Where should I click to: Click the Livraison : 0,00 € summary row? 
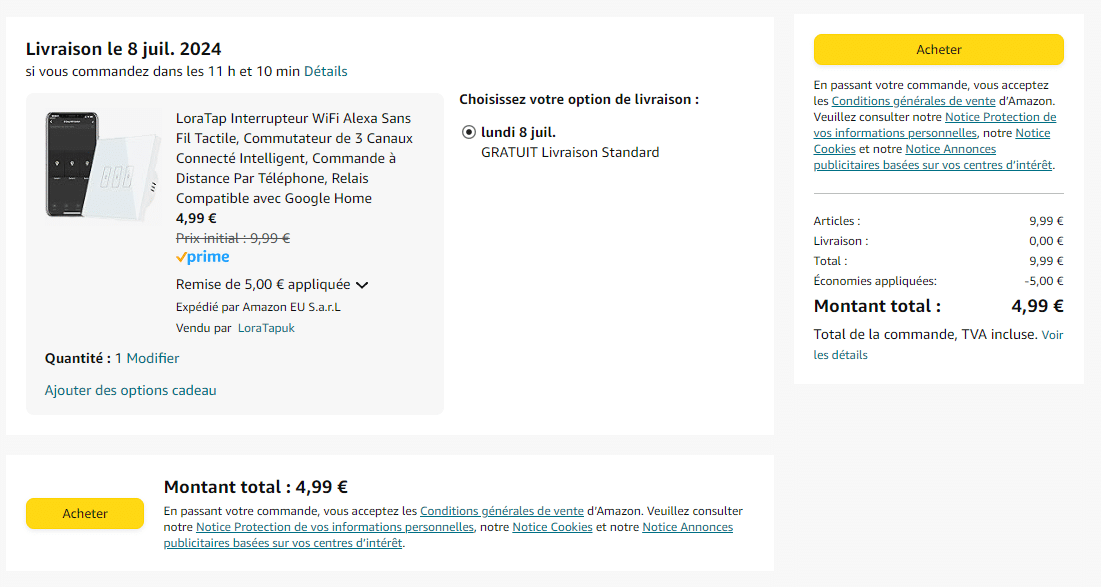click(938, 241)
